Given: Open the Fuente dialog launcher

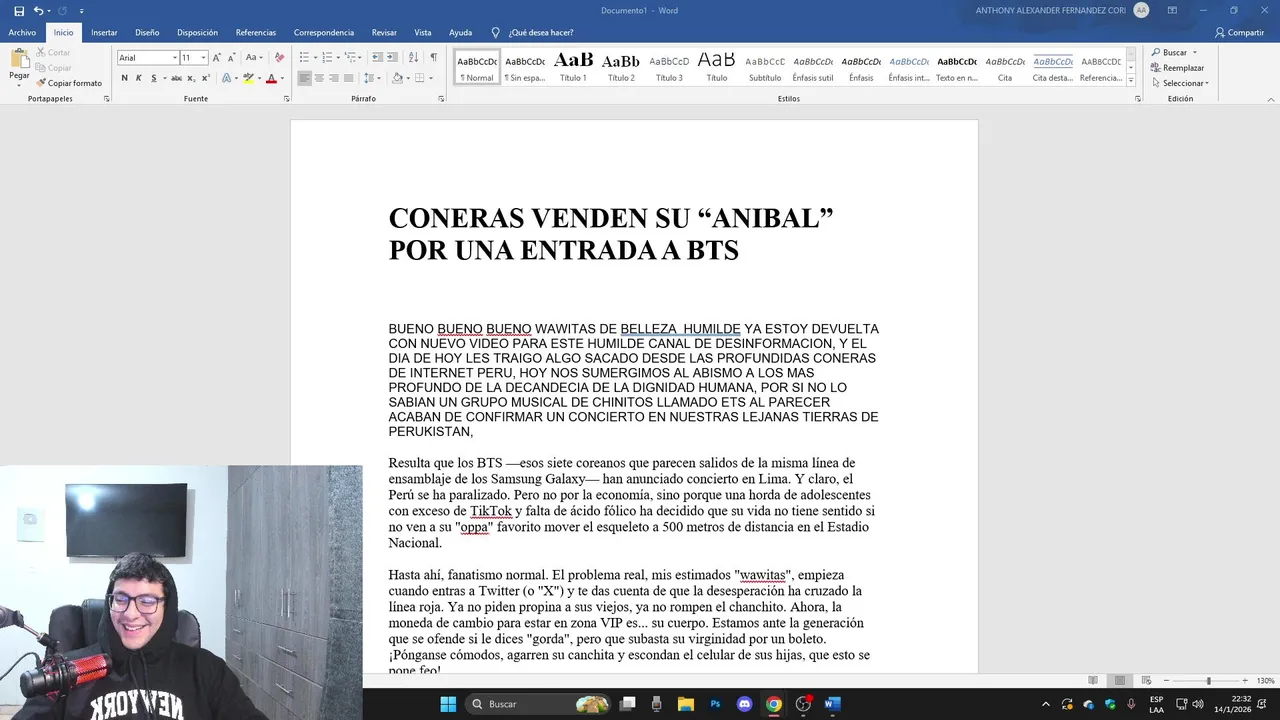Looking at the screenshot, I should pyautogui.click(x=287, y=99).
